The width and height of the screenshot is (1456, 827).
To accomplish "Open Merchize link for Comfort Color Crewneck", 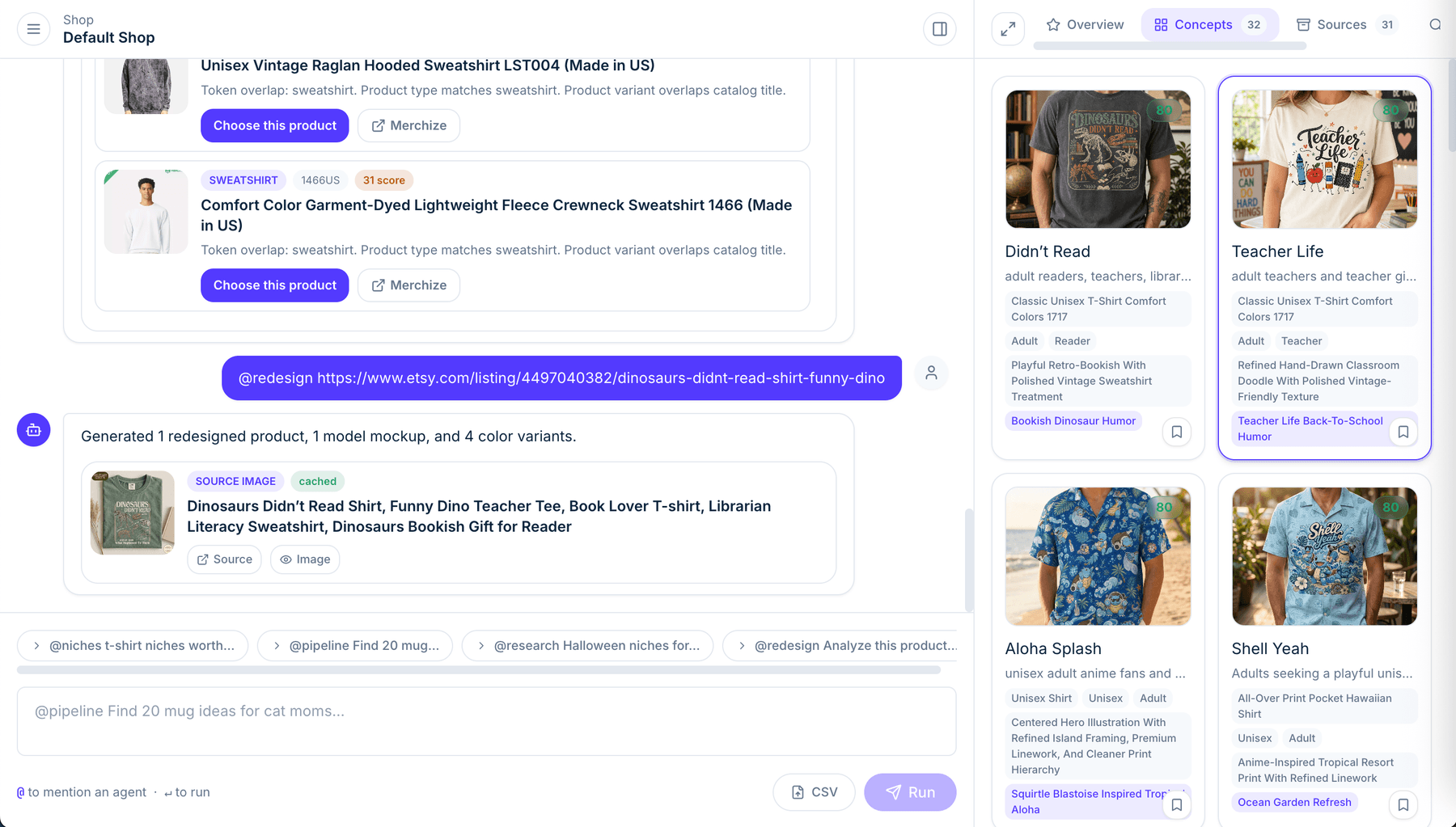I will point(408,285).
